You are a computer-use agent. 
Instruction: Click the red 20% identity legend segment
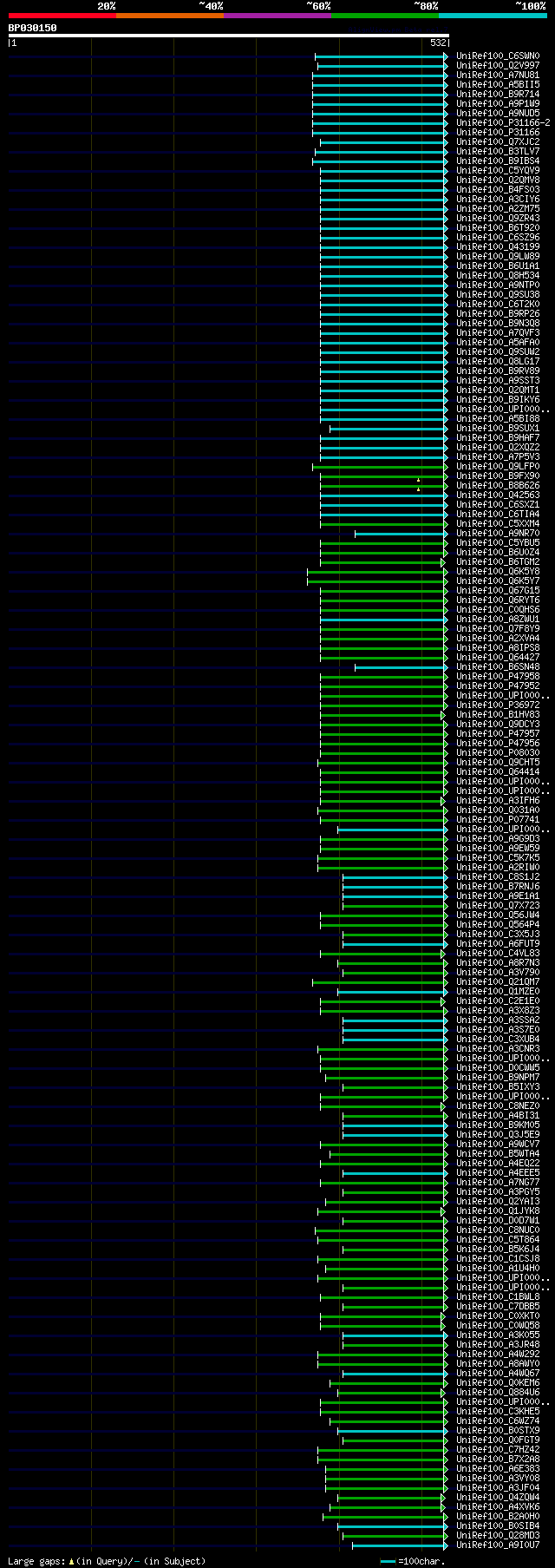pos(62,16)
